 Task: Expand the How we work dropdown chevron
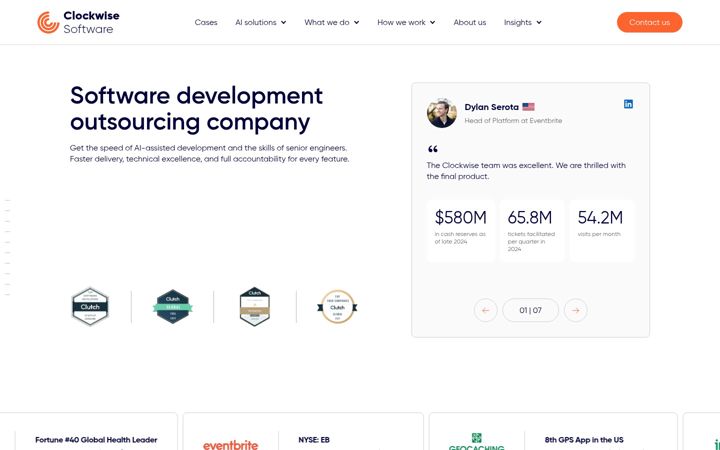click(x=432, y=22)
